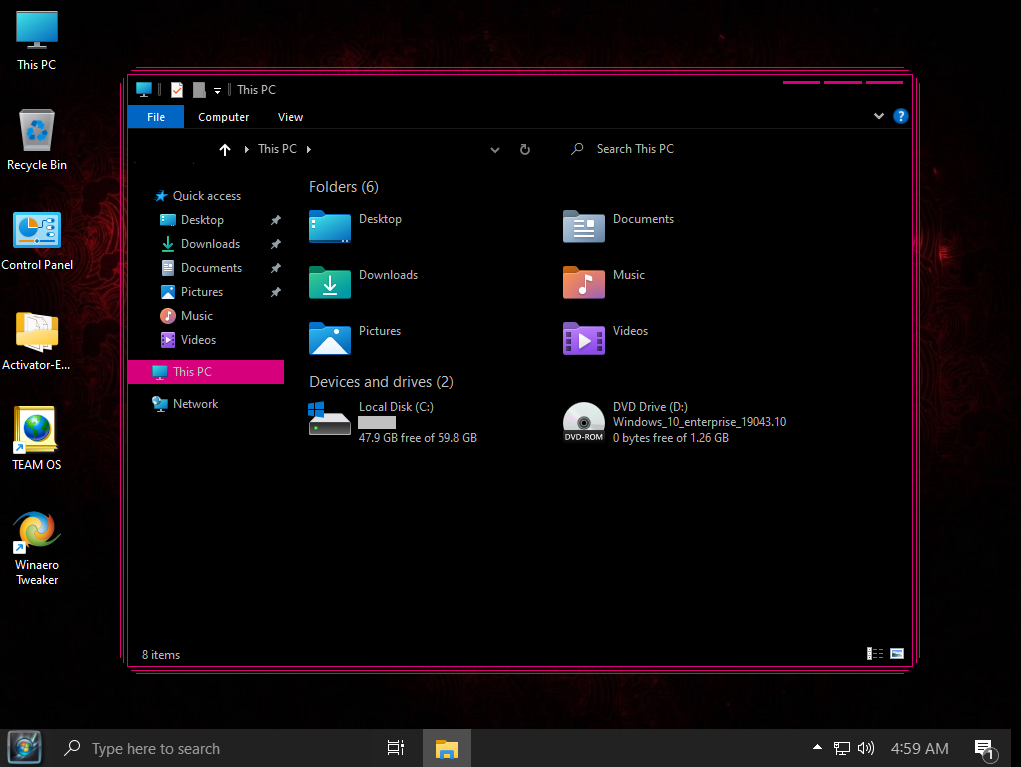Screen dimensions: 1021x767
Task: Select the DVD Drive (D:) icon
Action: (583, 422)
